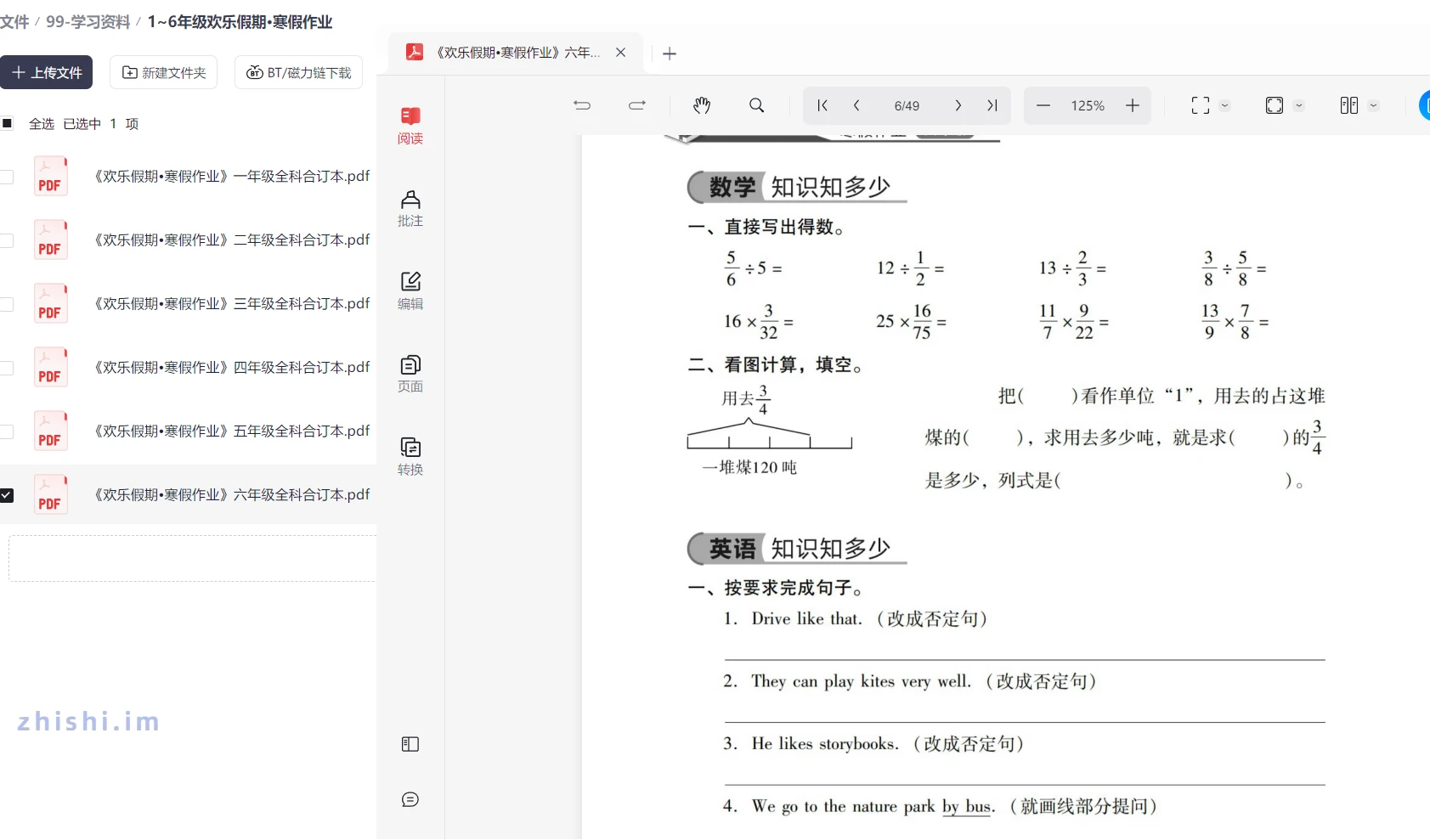This screenshot has width=1430, height=840.
Task: Open the 编辑 edit mode
Action: click(410, 291)
